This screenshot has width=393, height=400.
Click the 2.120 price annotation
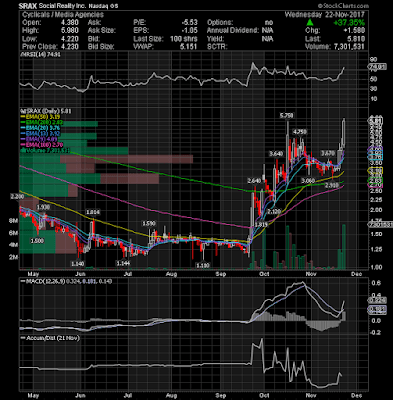[x=274, y=211]
